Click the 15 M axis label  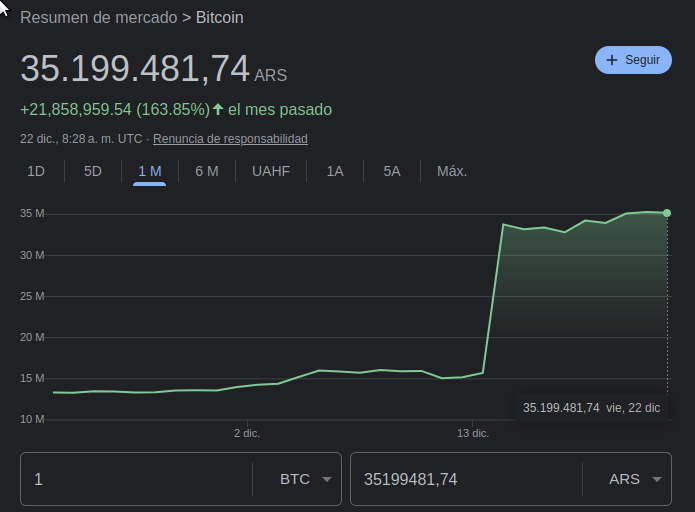click(x=32, y=379)
